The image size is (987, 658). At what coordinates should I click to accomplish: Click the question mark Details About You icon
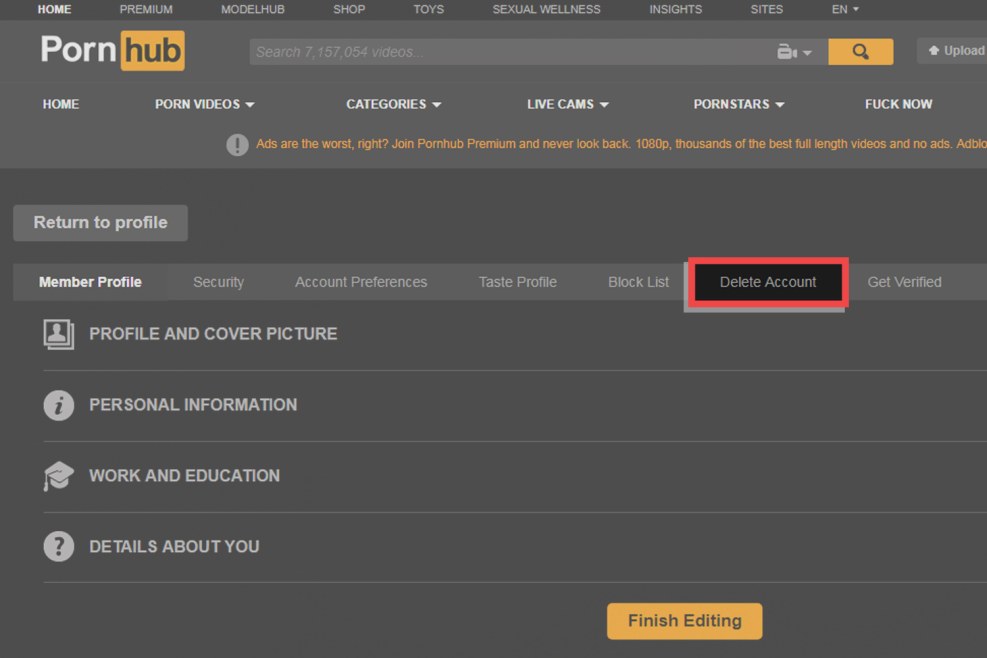click(x=59, y=547)
